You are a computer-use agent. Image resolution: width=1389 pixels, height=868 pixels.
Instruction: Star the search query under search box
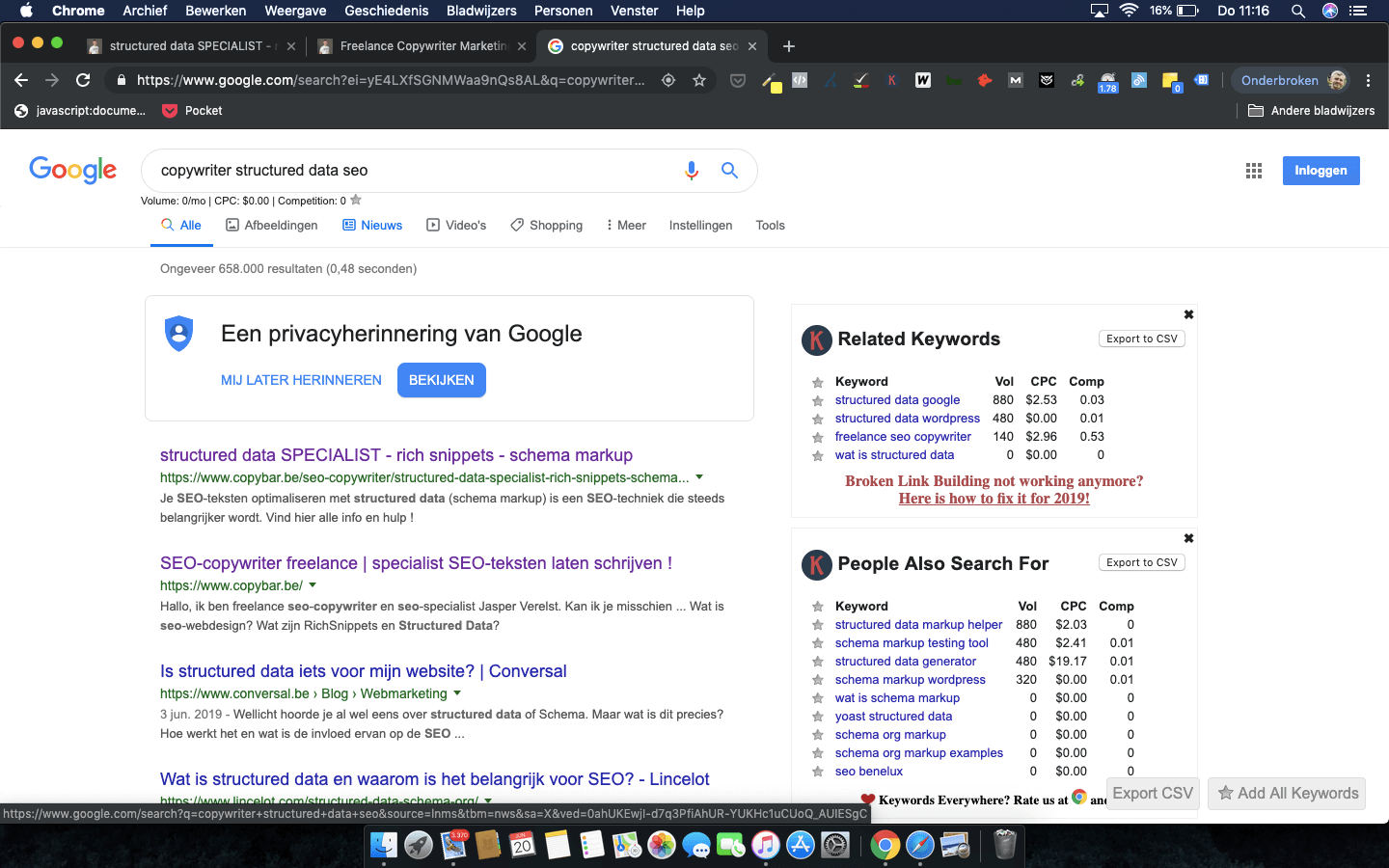[x=356, y=200]
